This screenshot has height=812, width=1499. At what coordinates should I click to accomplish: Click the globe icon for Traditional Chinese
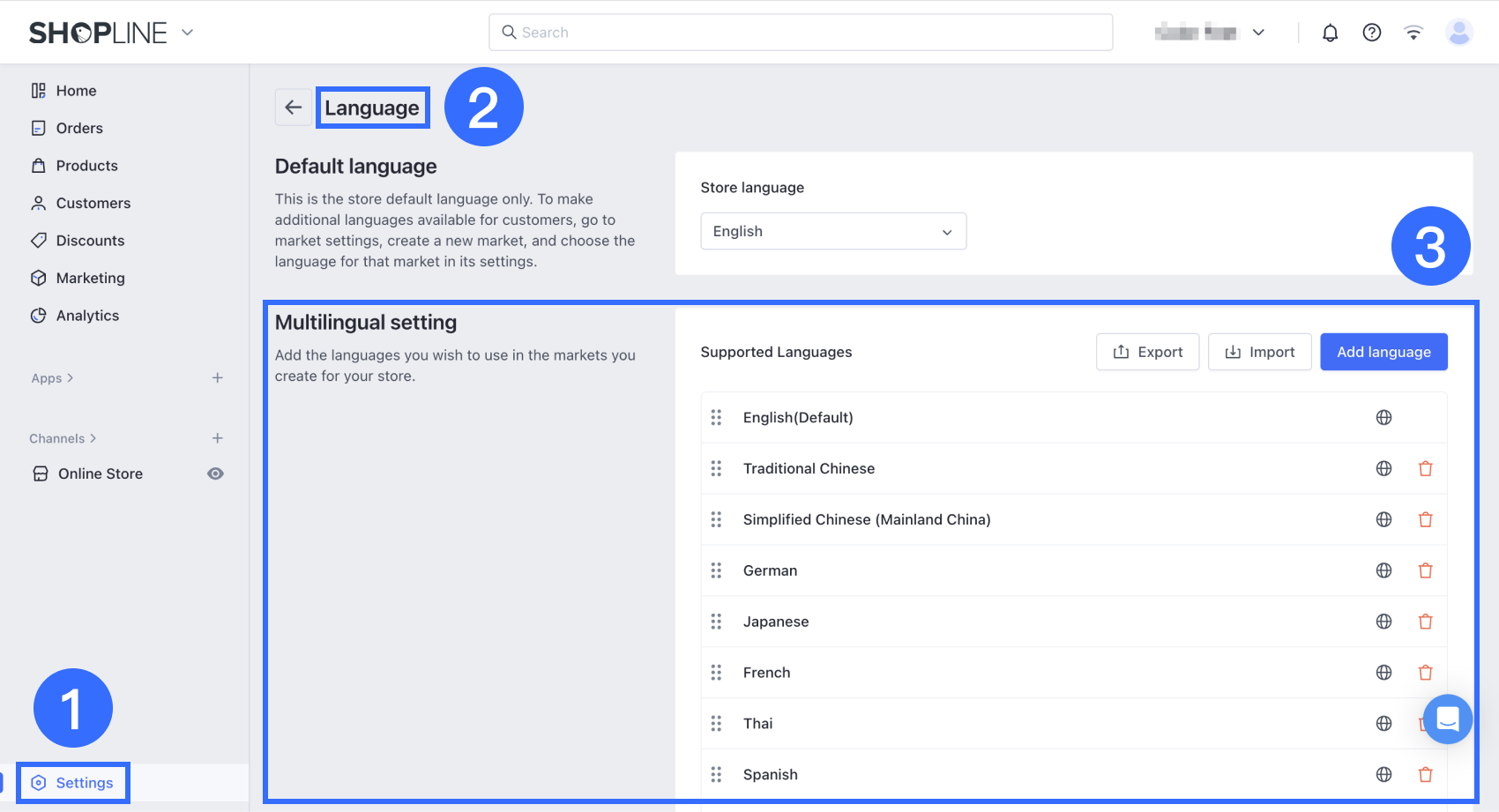[1384, 469]
